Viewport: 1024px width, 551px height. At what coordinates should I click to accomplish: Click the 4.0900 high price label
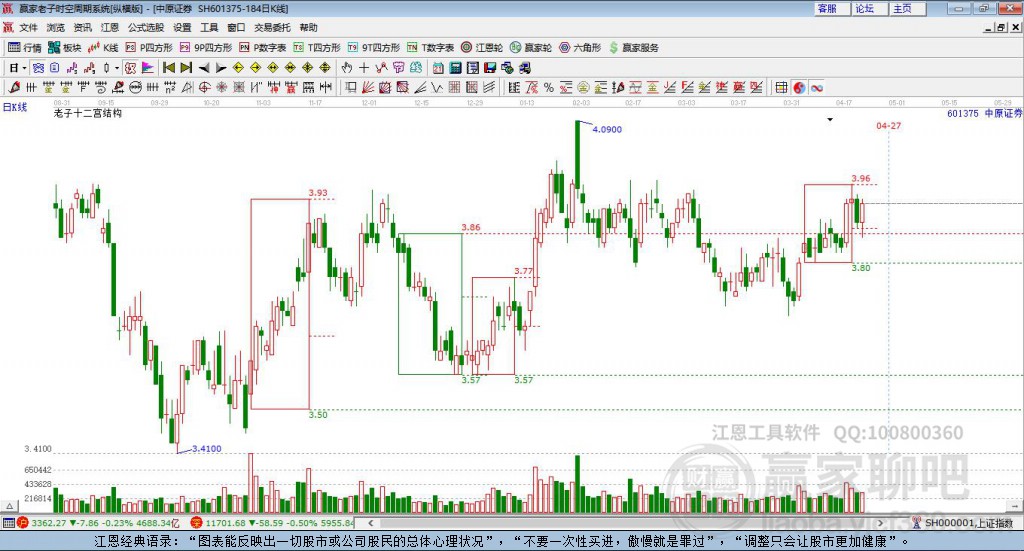[607, 129]
